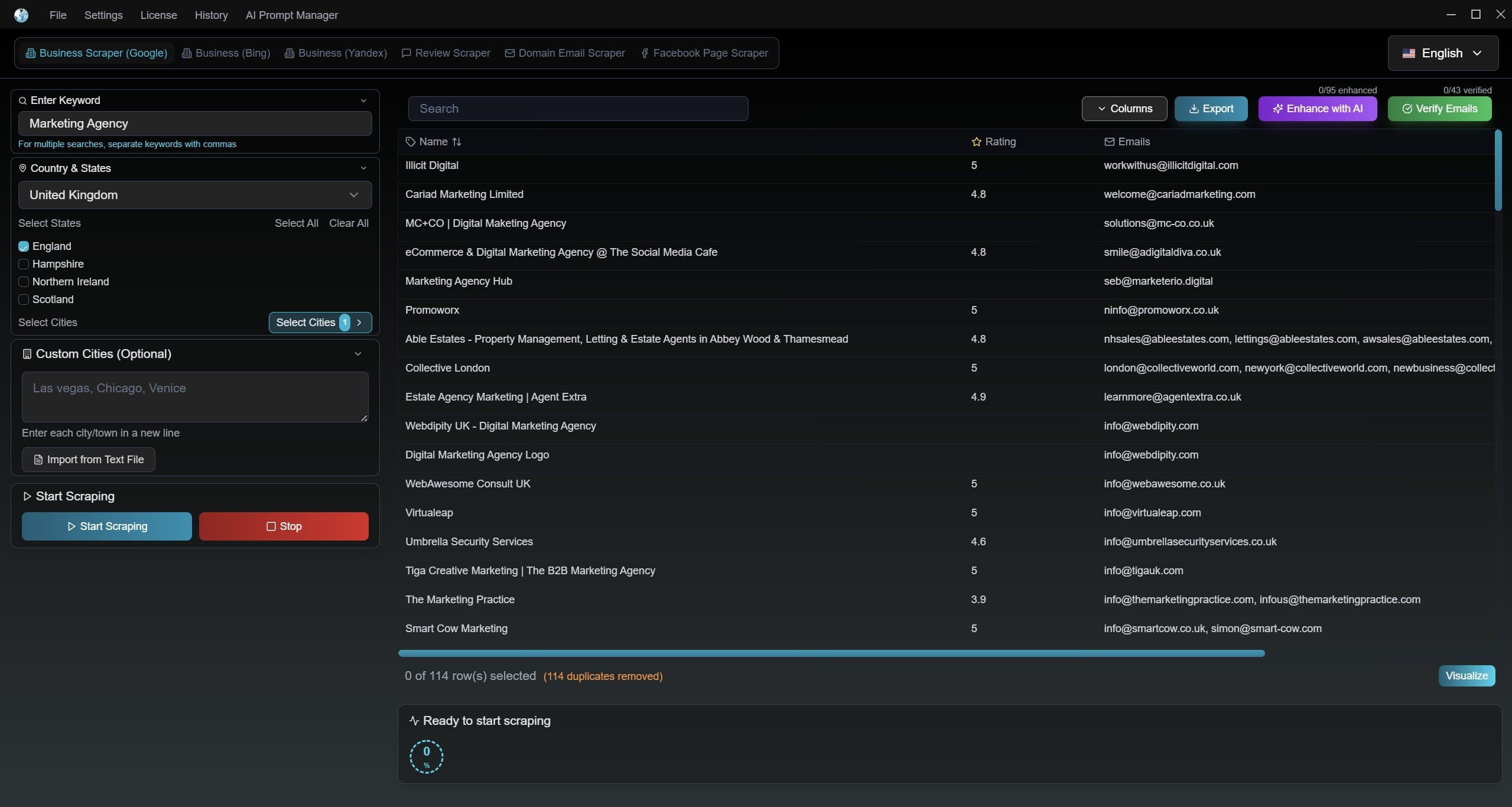Uncheck the England state checkbox
This screenshot has width=1512, height=807.
click(24, 246)
